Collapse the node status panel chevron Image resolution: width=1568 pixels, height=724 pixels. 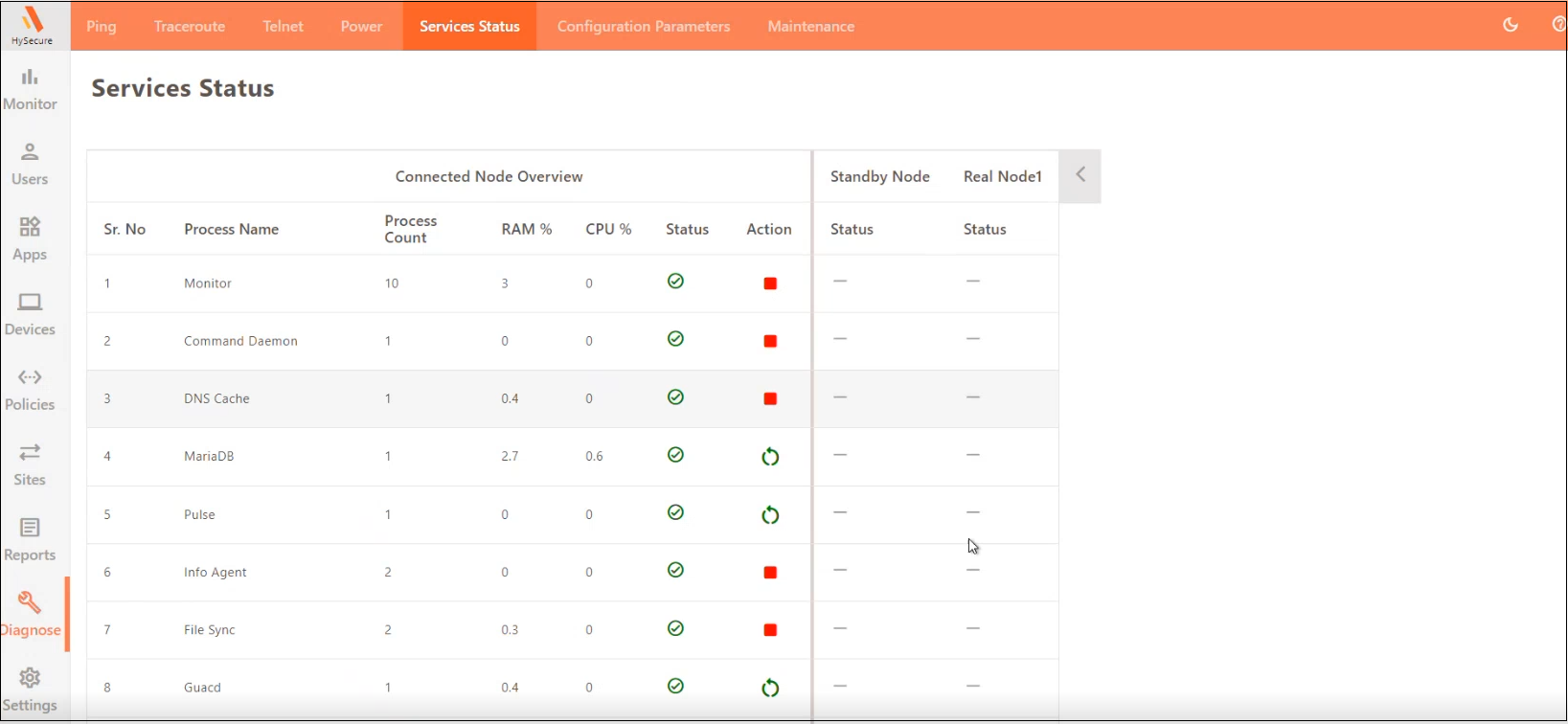[x=1080, y=175]
